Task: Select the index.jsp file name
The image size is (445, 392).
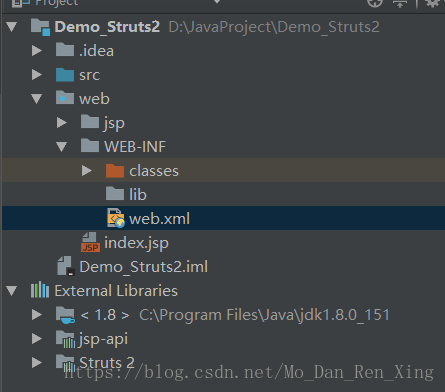Action: [x=136, y=243]
